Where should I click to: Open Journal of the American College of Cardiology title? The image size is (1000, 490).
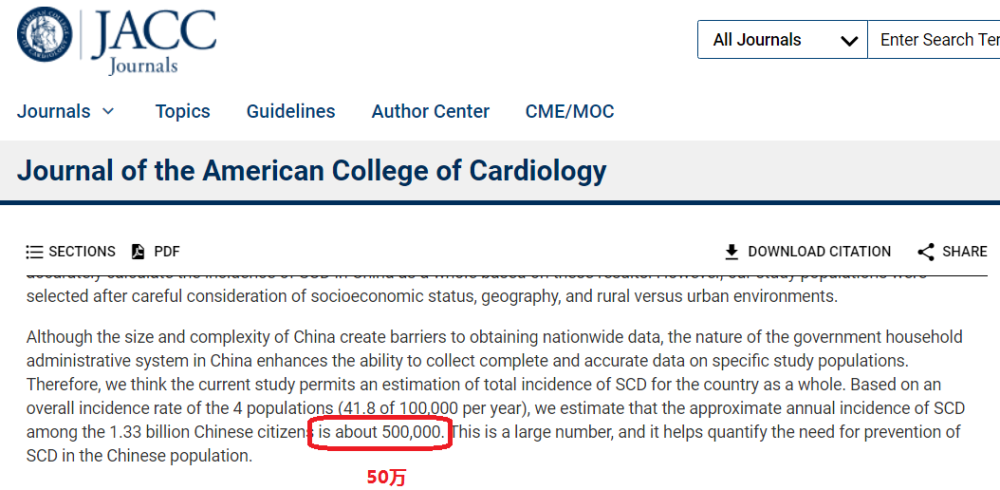(x=312, y=171)
